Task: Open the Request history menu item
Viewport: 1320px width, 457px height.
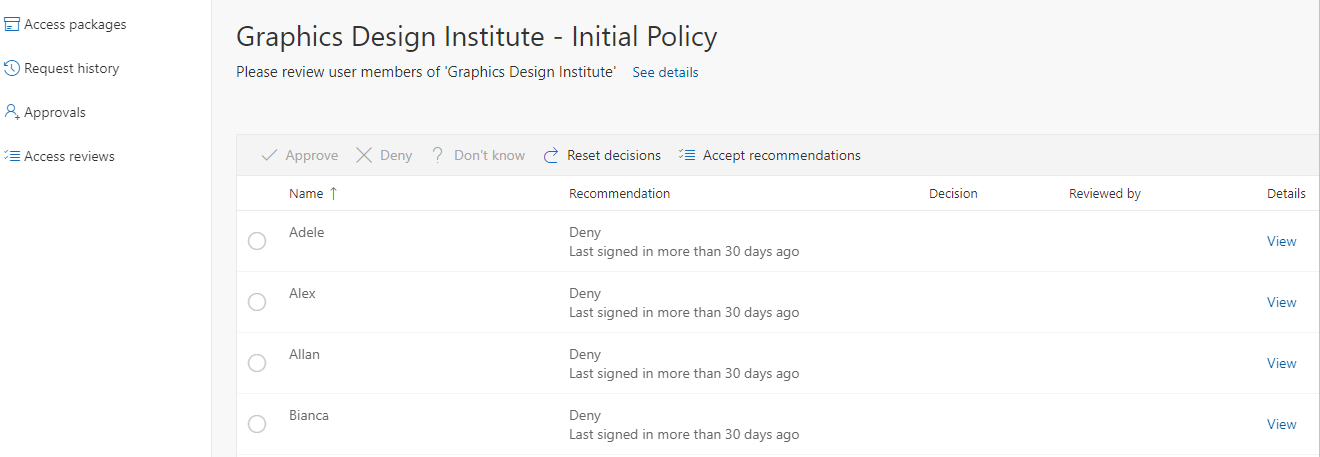Action: tap(71, 68)
